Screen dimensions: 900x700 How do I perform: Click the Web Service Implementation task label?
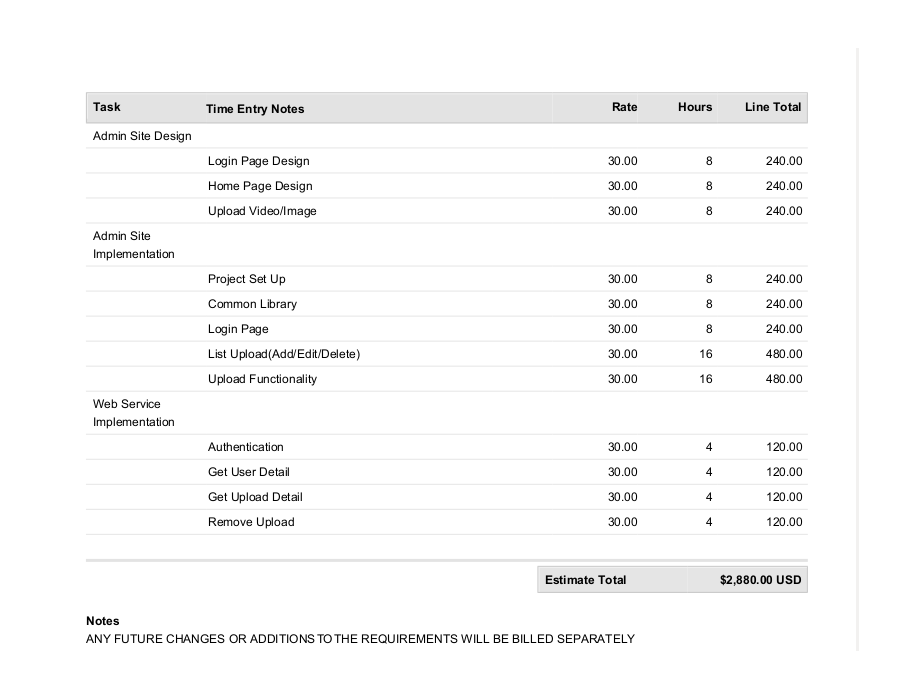133,413
